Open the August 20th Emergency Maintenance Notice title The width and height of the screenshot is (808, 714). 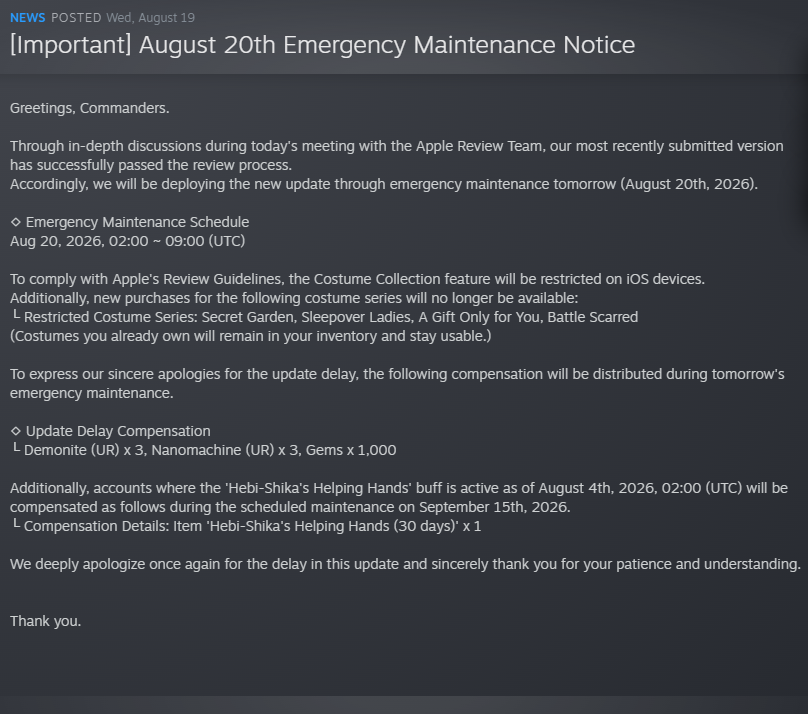pos(323,45)
